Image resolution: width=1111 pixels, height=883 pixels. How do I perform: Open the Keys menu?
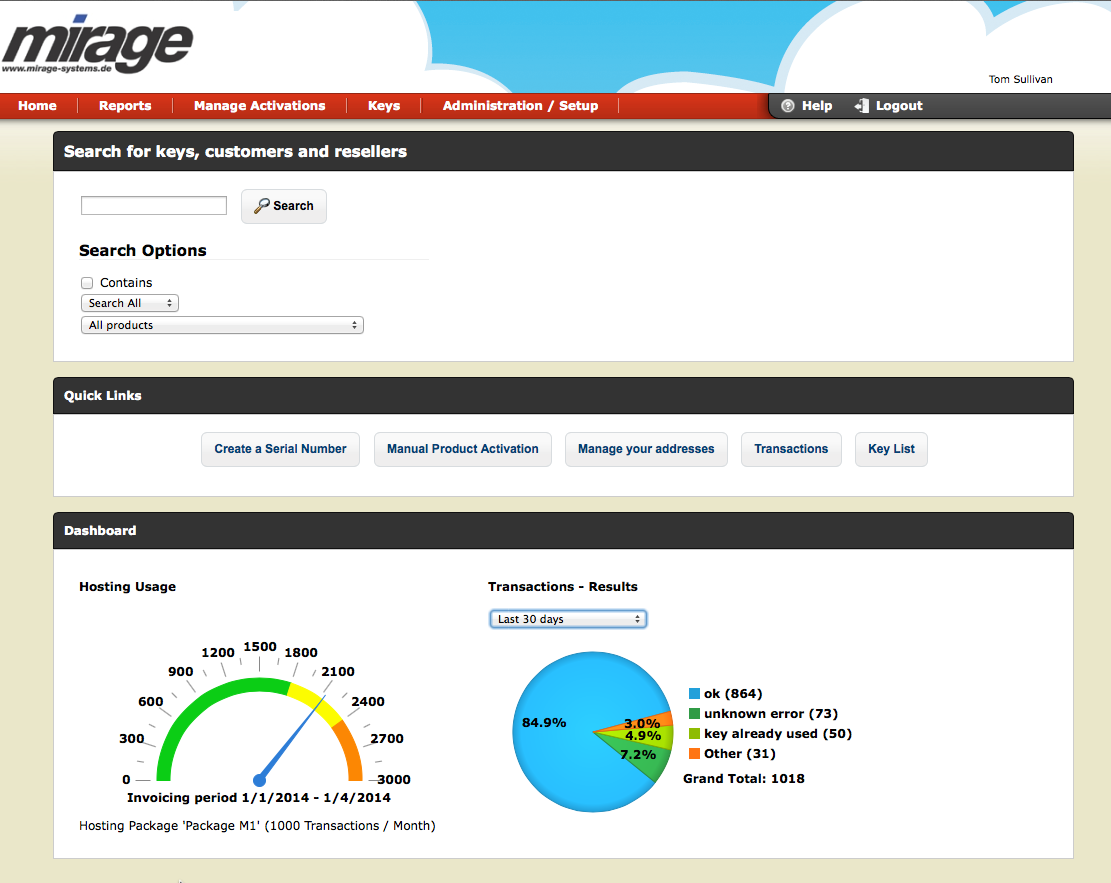coord(384,106)
